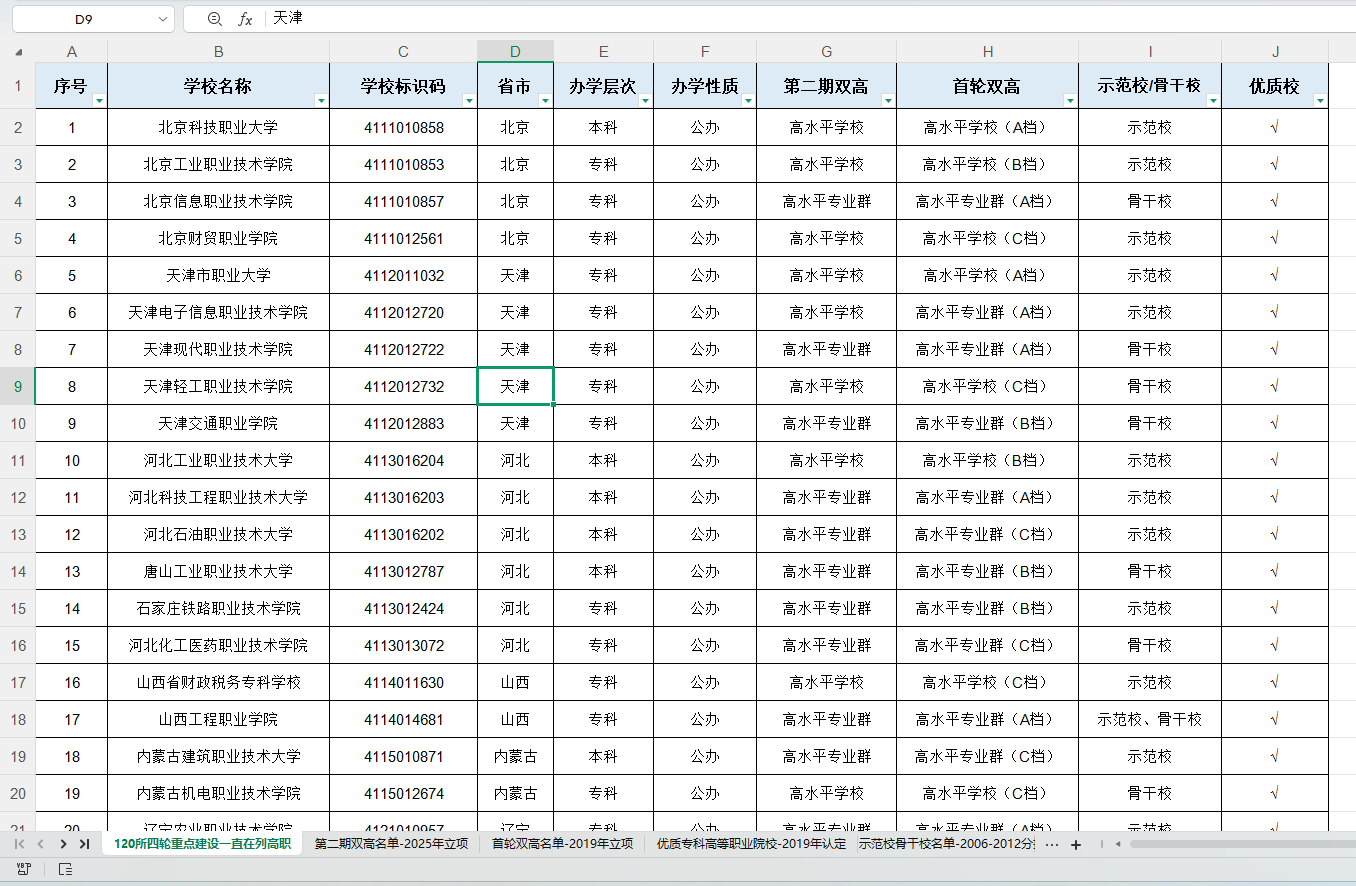Click the magnifier icon in the formula bar
The width and height of the screenshot is (1356, 886).
(214, 19)
